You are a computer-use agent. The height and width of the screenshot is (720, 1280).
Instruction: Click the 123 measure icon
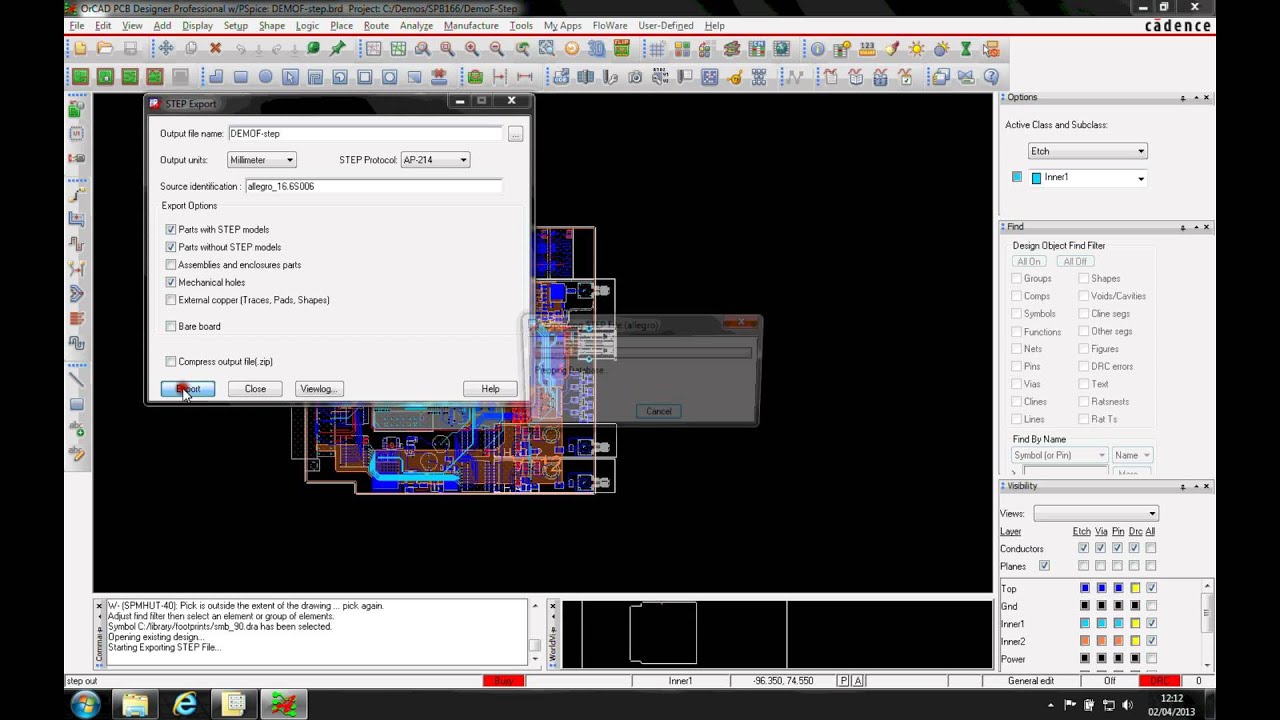[x=867, y=48]
